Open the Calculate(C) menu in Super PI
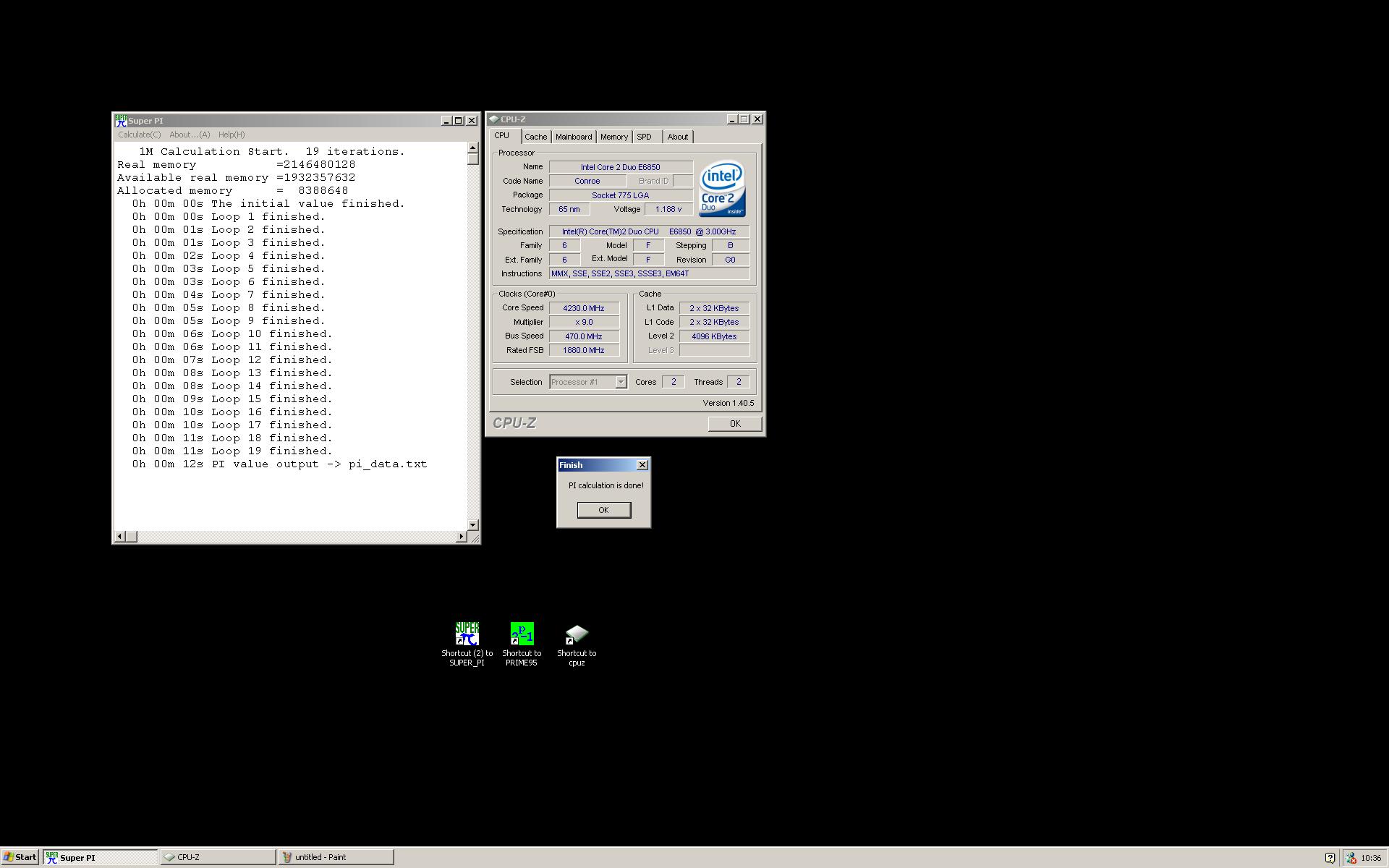This screenshot has width=1389, height=868. 140,135
